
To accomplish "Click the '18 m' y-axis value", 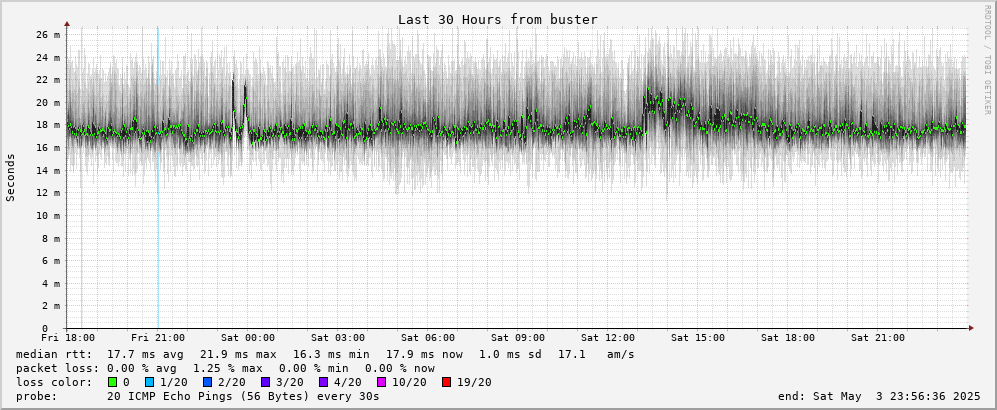I will [x=48, y=125].
